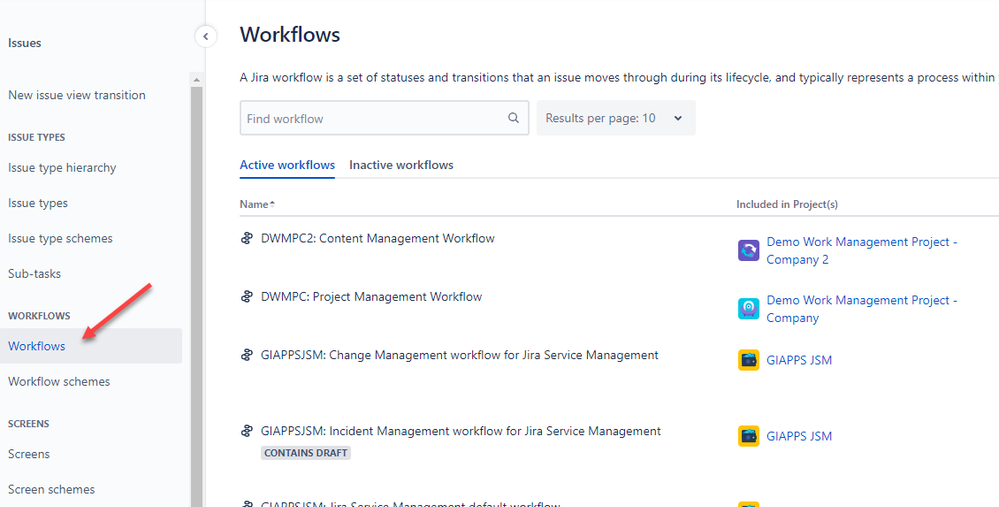Click GIAPPSJSM: Incident Management workflow name
Screen dimensions: 999x507
[461, 431]
